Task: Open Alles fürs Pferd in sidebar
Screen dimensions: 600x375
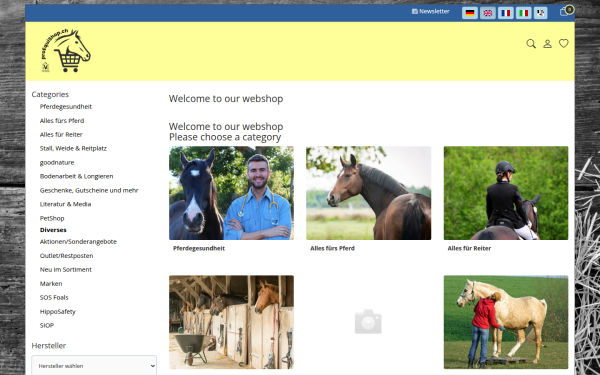Action: (62, 121)
